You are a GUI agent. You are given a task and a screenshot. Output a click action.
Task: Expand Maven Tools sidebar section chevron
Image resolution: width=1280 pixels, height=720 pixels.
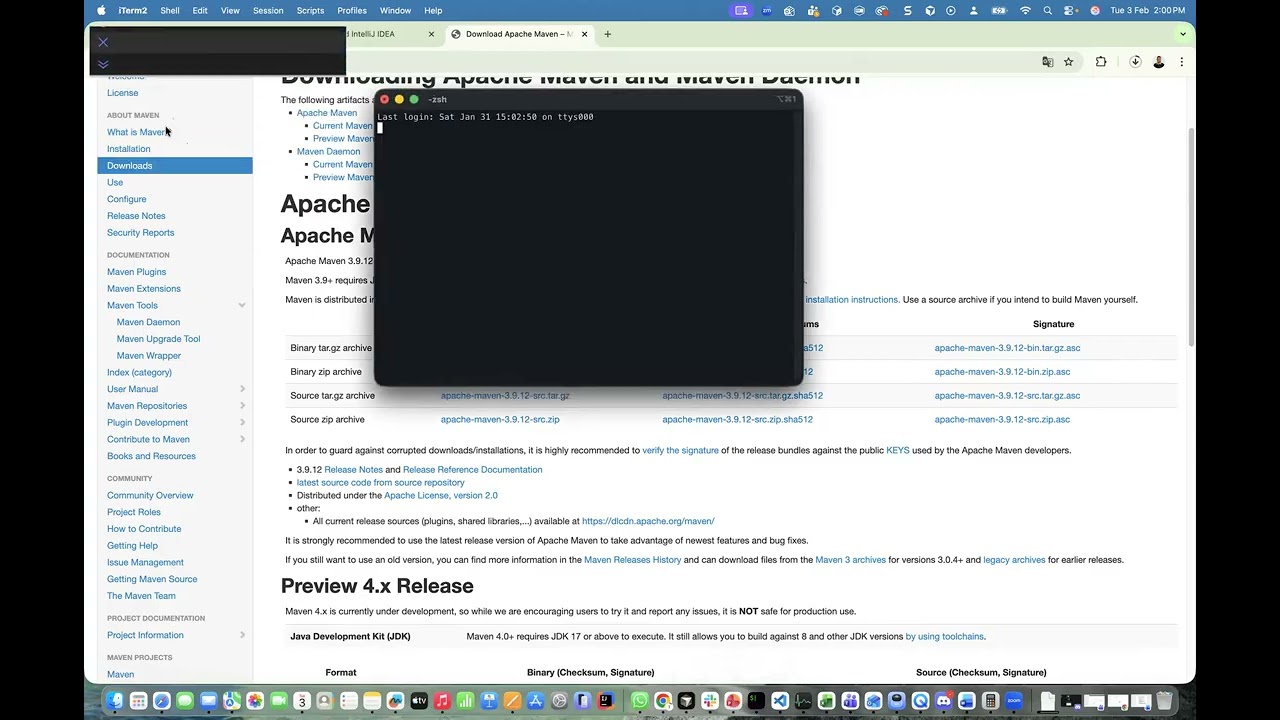tap(242, 305)
